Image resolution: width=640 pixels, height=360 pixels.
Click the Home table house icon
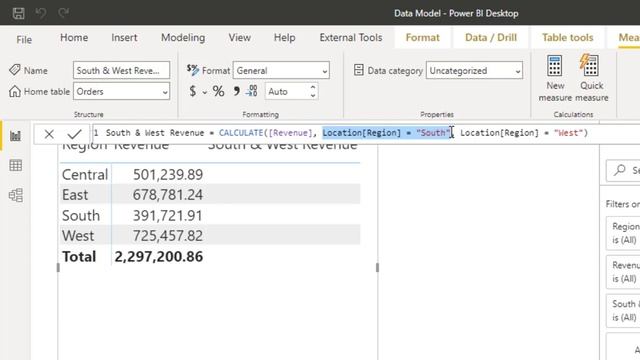(x=15, y=91)
